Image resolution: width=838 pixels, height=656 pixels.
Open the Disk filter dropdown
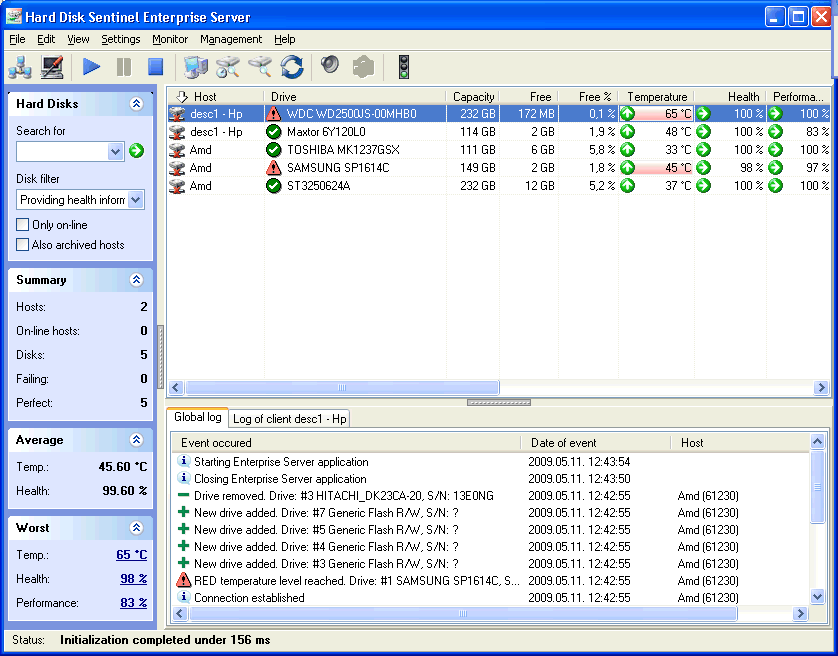pos(136,200)
